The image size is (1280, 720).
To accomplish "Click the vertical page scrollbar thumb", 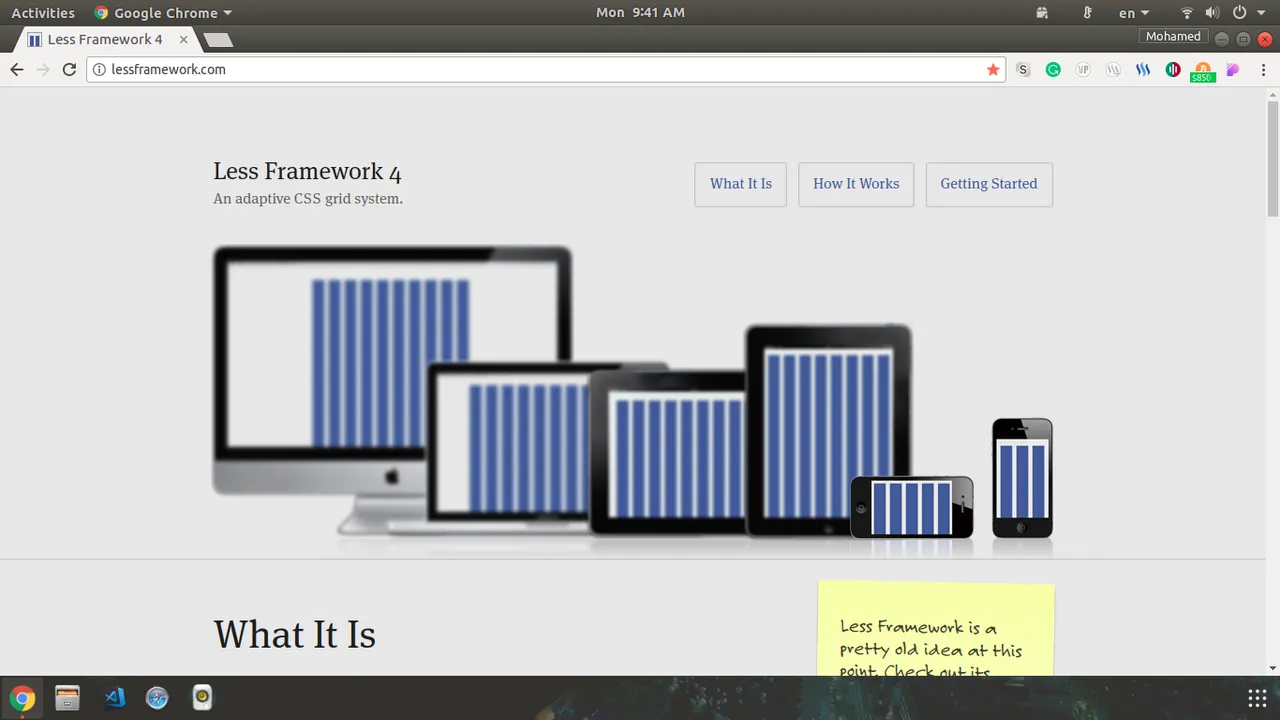I will pos(1273,157).
